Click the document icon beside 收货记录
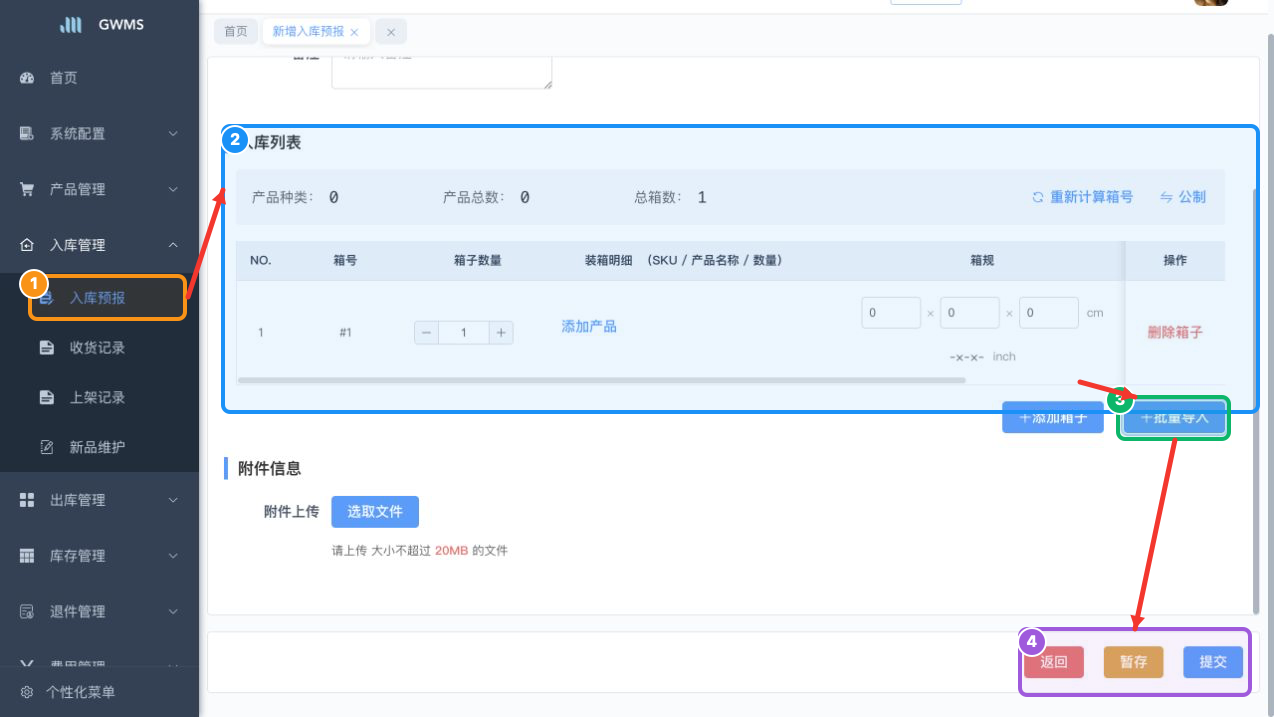Screen dimensions: 1274x717 pos(47,348)
